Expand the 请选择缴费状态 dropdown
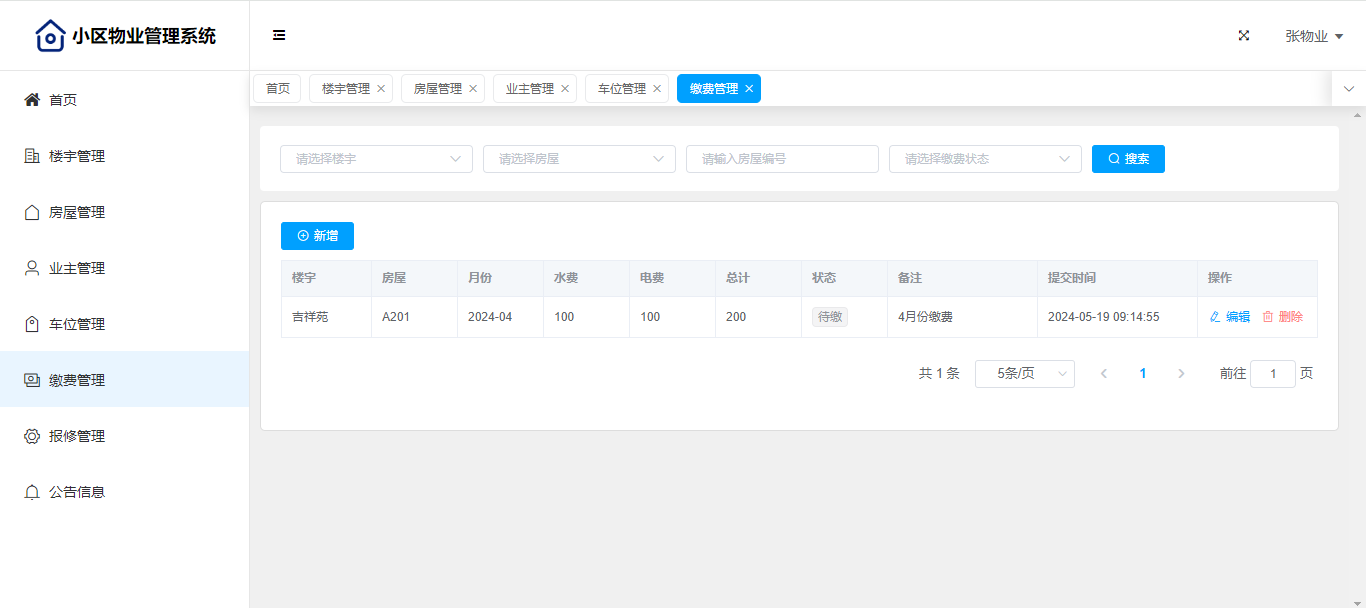Image resolution: width=1366 pixels, height=608 pixels. pos(985,159)
